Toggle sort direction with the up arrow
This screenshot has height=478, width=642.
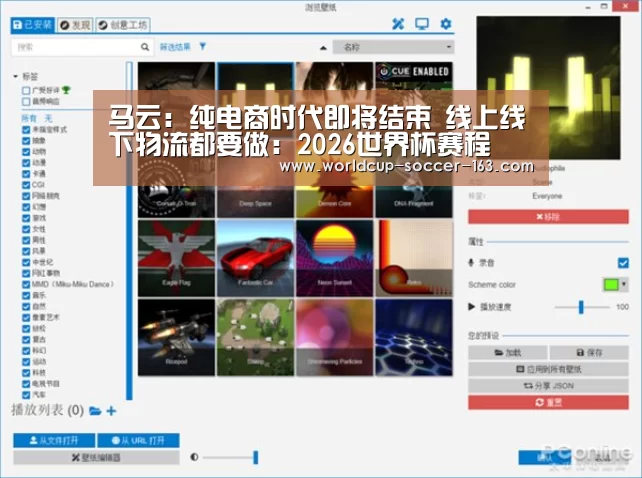click(x=323, y=48)
